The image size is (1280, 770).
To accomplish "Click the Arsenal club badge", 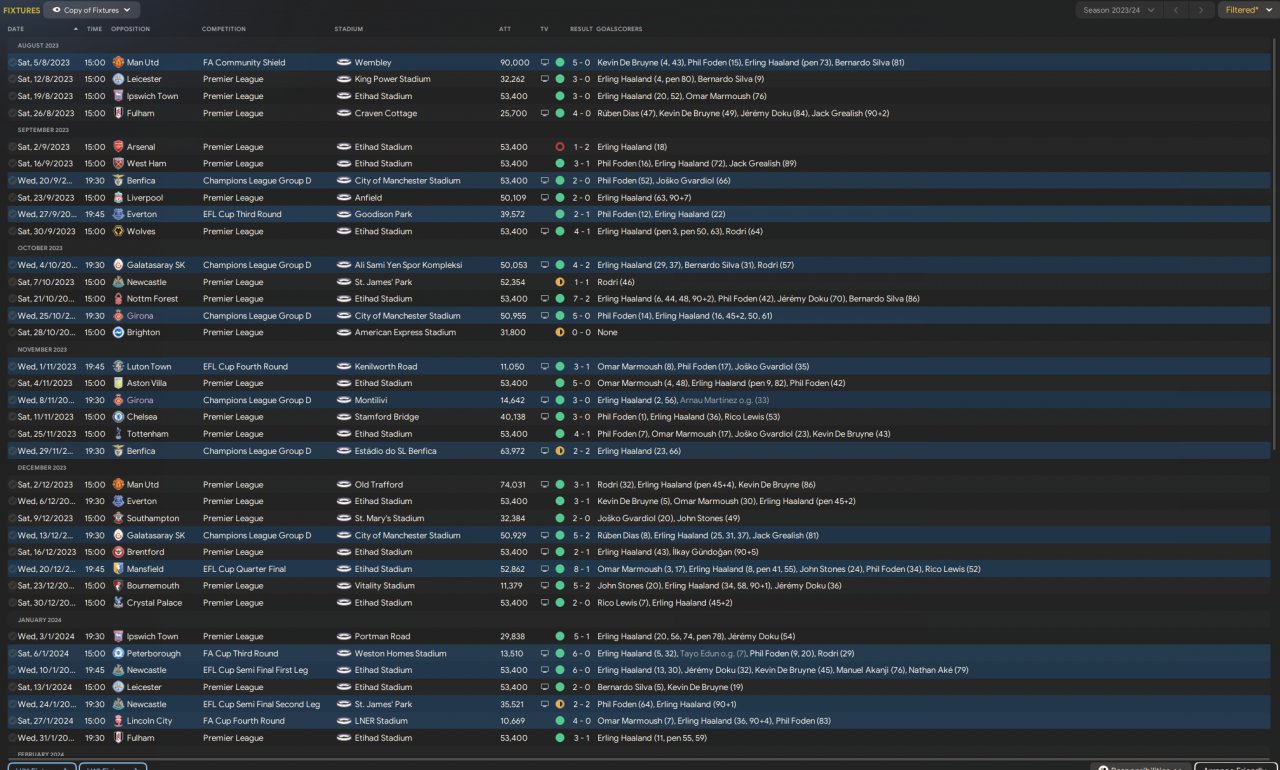I will click(x=118, y=147).
